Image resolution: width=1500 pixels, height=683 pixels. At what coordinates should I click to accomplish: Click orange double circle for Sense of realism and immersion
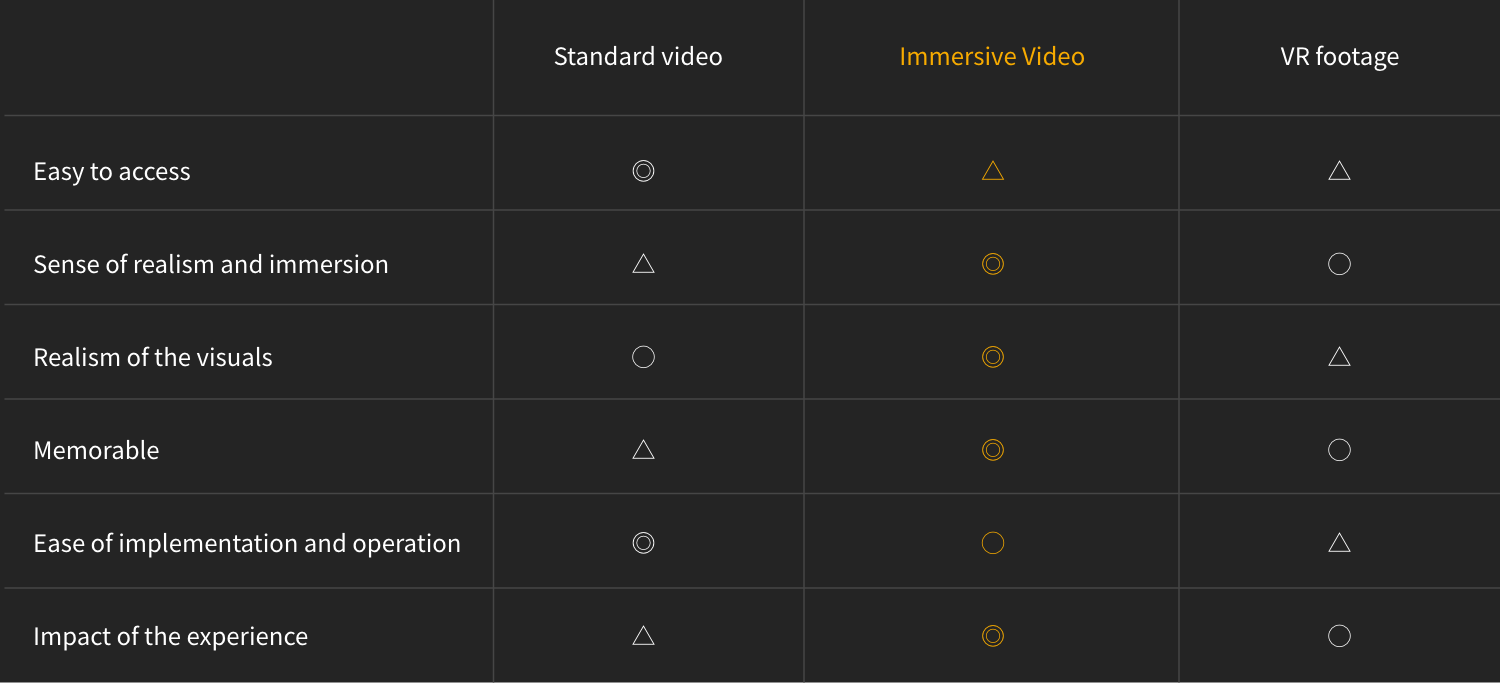point(992,264)
